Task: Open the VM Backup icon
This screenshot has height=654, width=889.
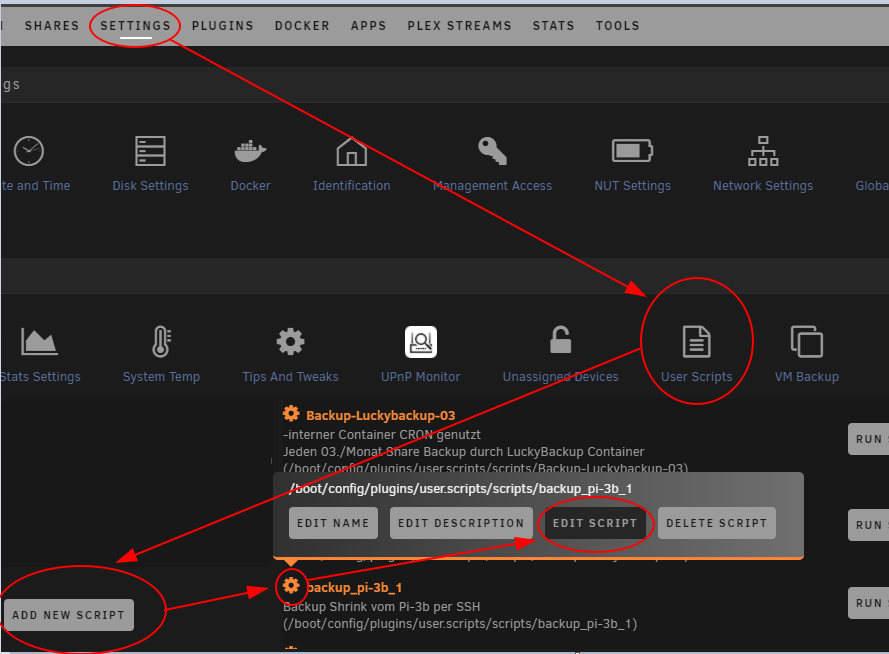Action: [806, 342]
